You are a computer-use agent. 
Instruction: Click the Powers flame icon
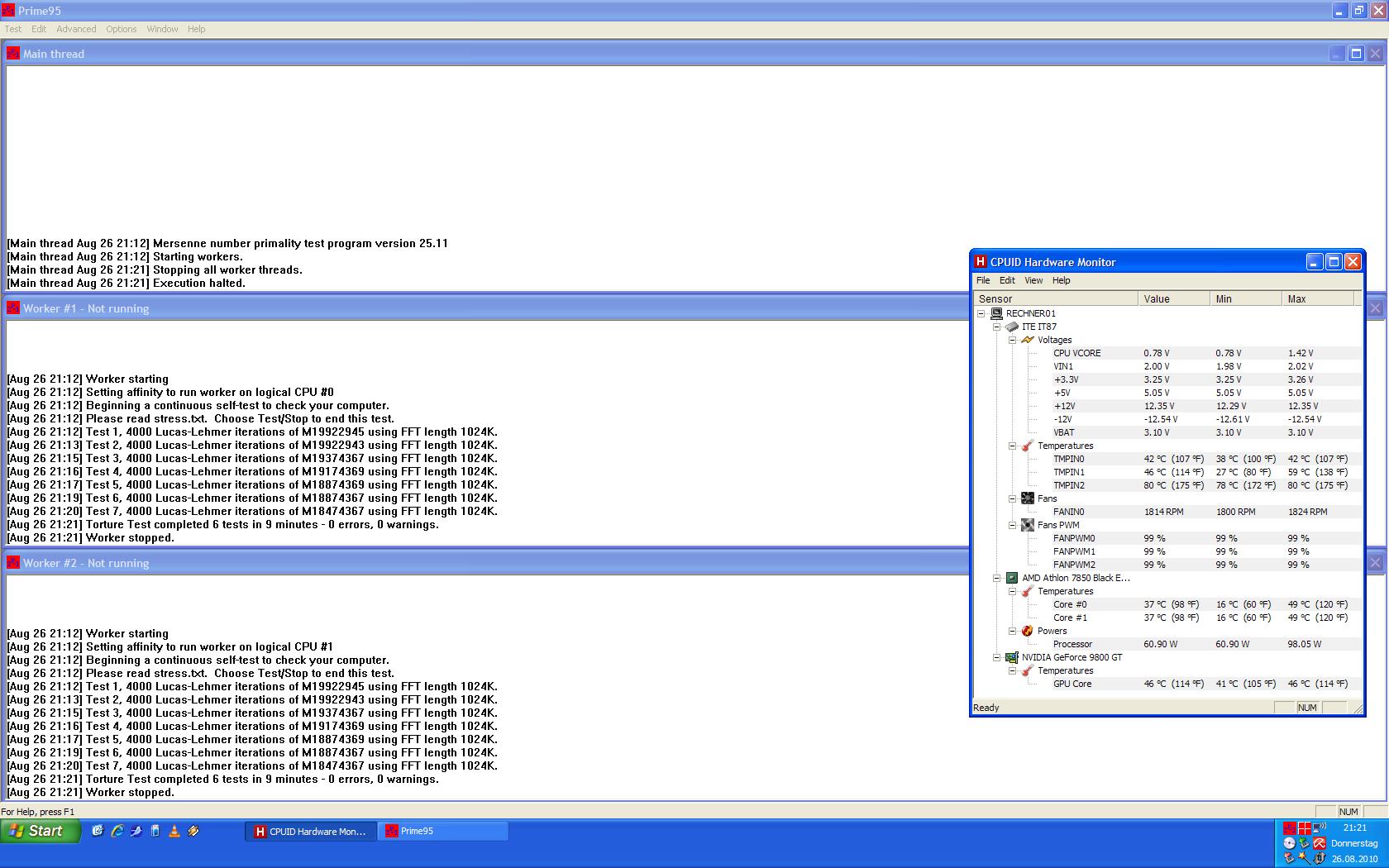pos(1028,631)
